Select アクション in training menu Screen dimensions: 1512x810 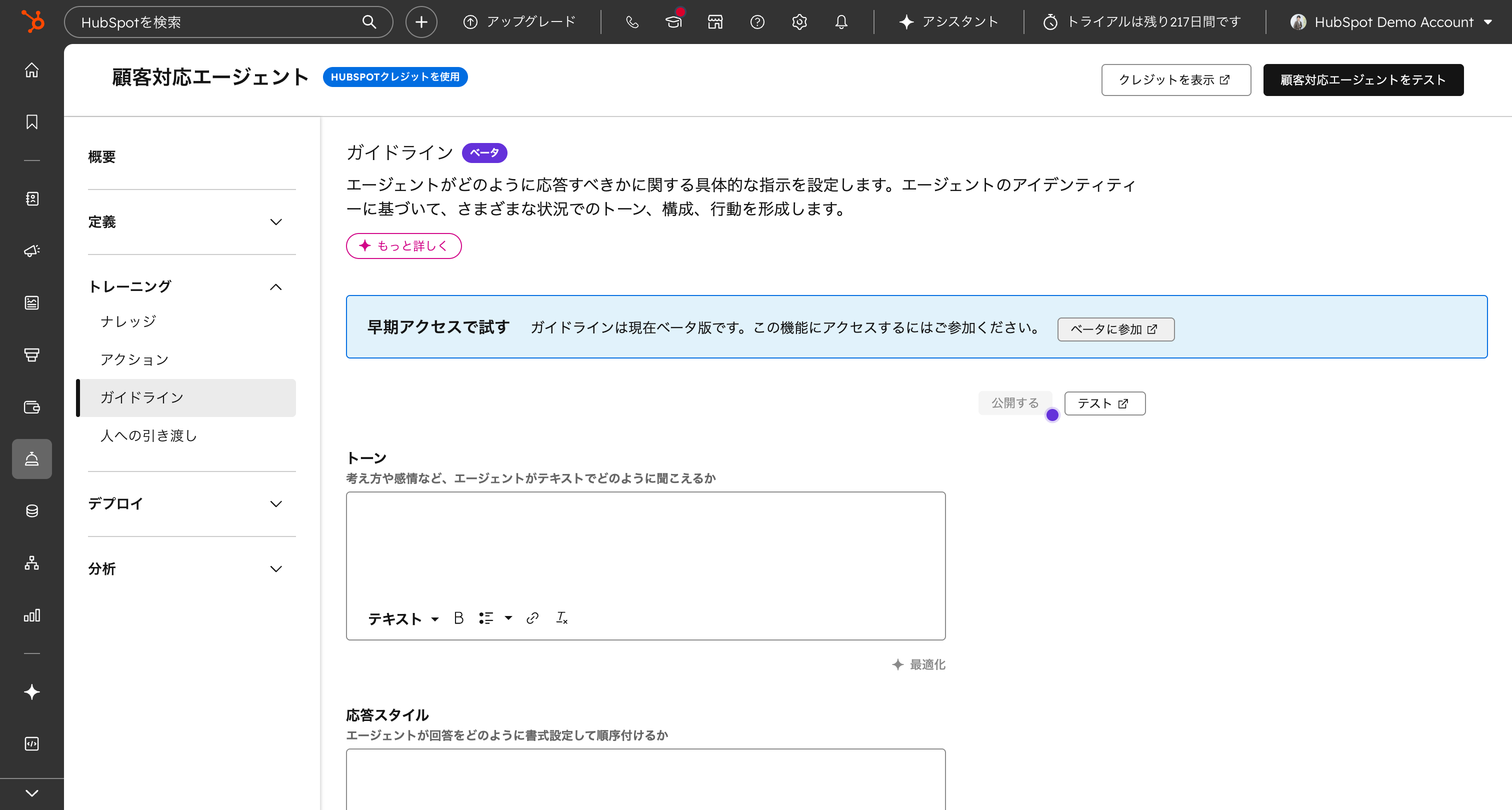134,359
